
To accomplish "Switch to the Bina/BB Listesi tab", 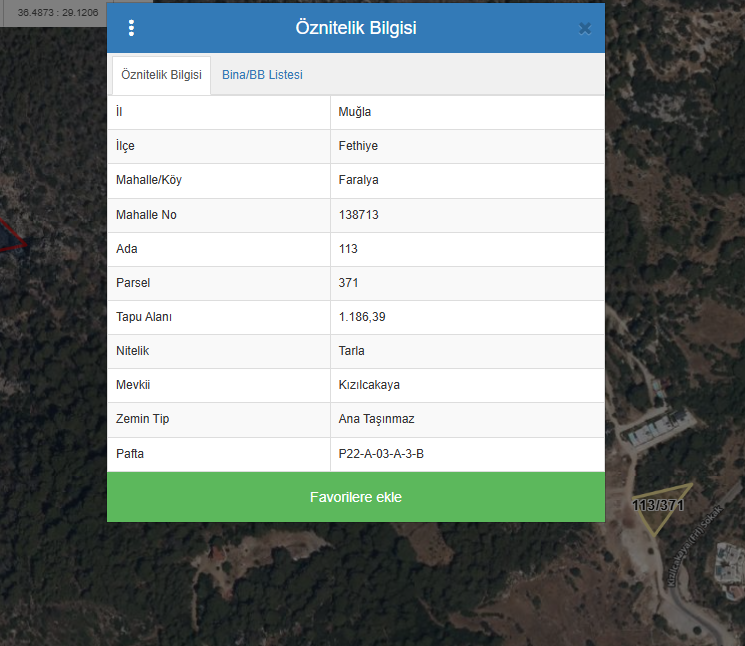I will (262, 75).
